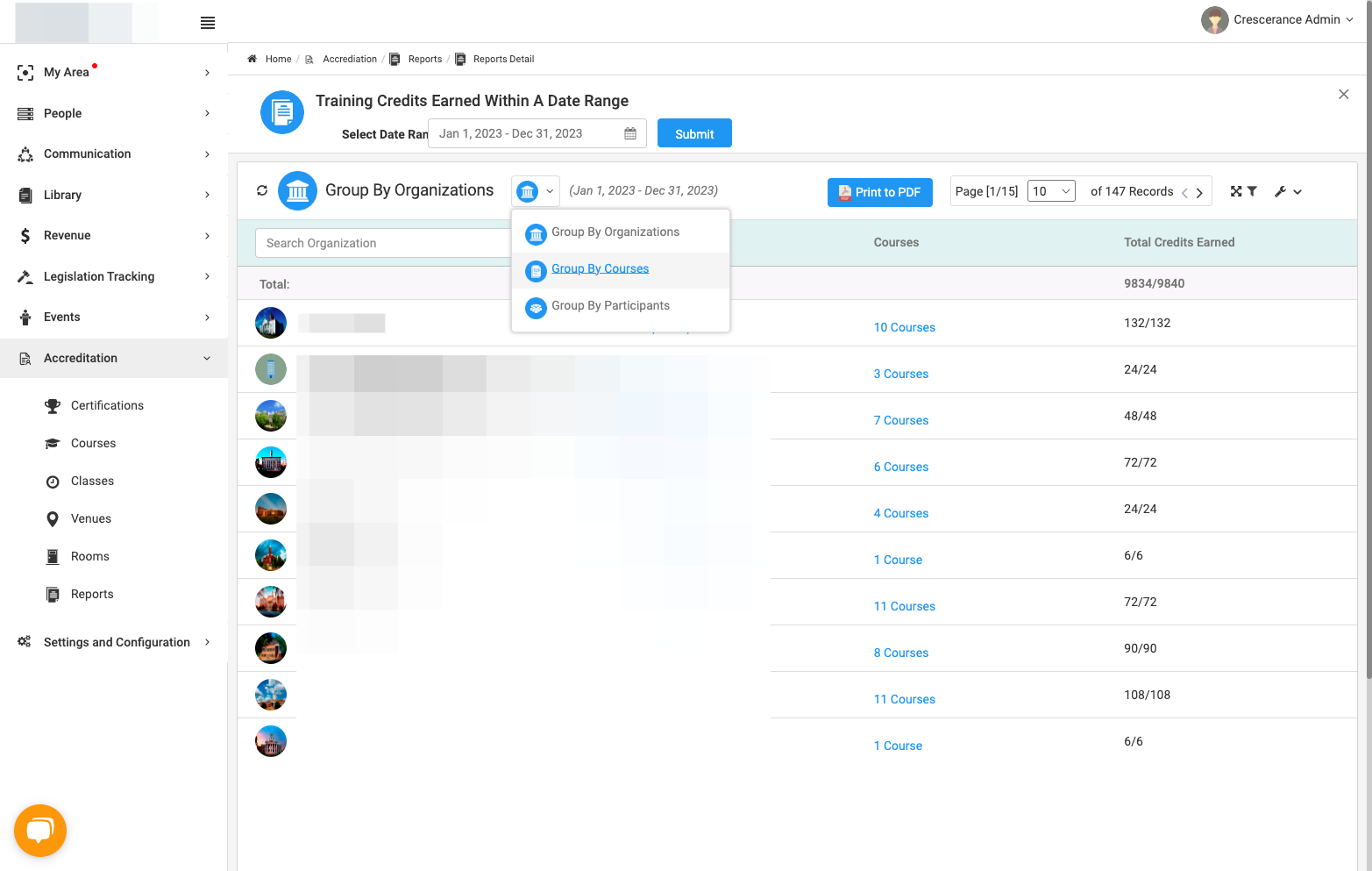Toggle the hamburger sidebar menu icon
The height and width of the screenshot is (871, 1372).
tap(208, 23)
